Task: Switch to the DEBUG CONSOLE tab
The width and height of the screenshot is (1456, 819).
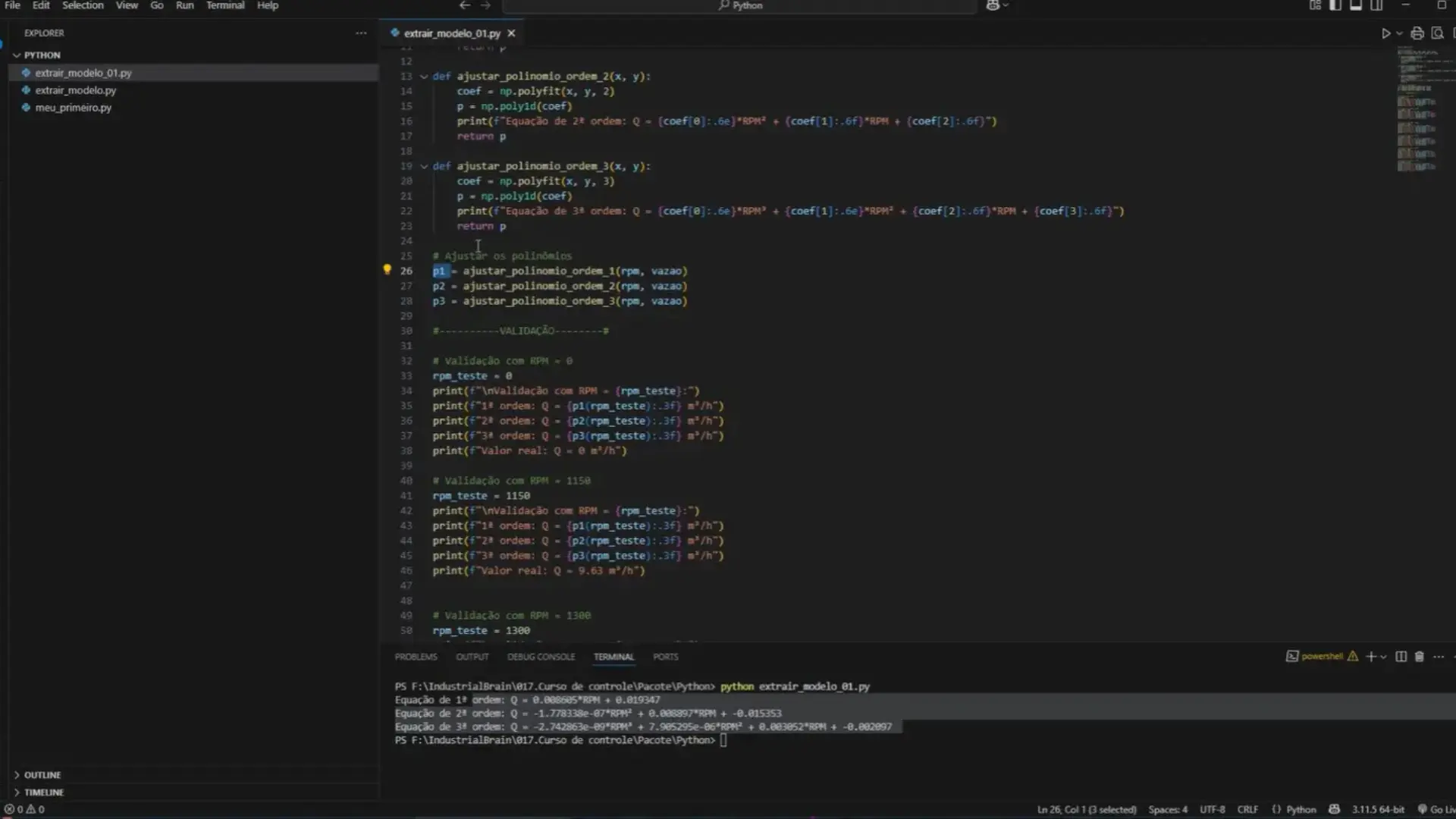Action: 541,657
